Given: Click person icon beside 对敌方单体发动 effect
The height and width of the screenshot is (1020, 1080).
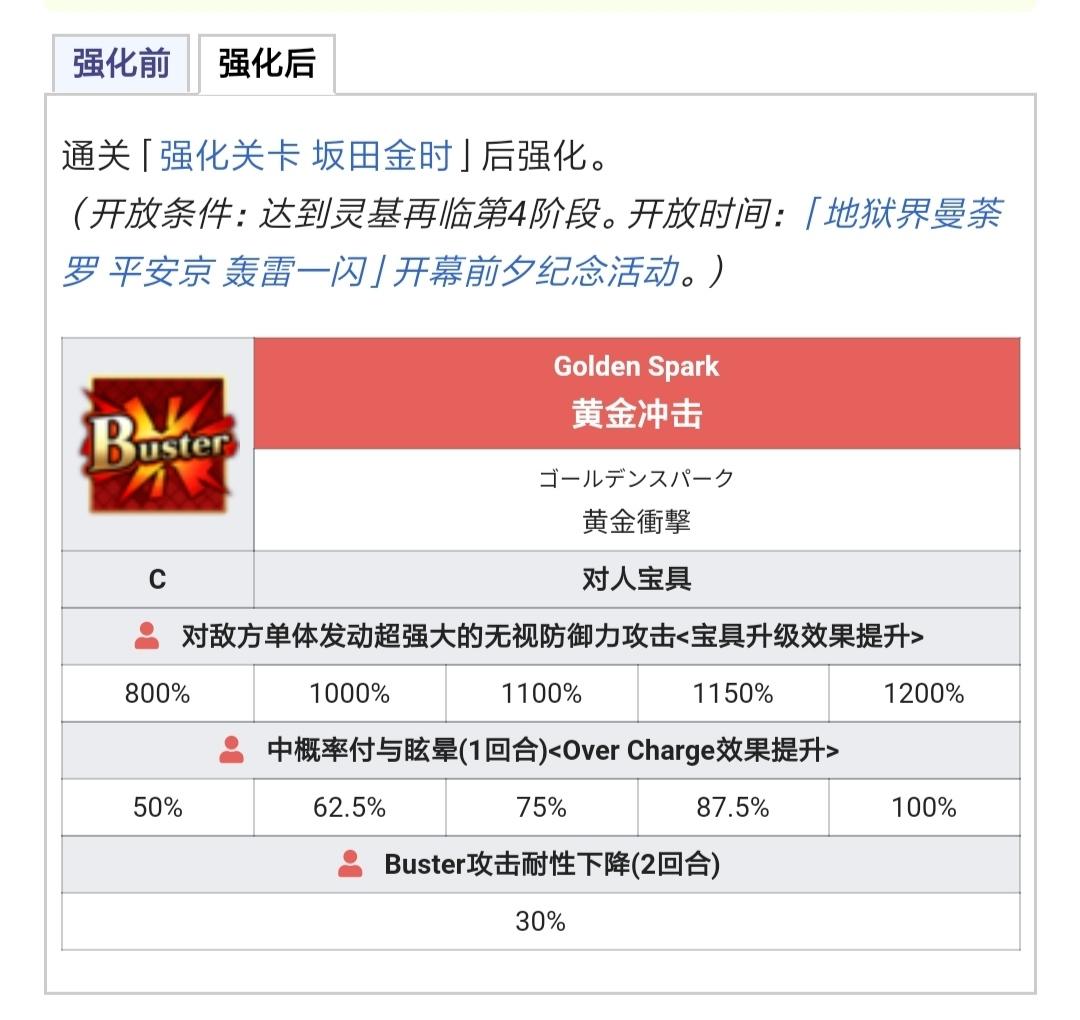Looking at the screenshot, I should 147,636.
